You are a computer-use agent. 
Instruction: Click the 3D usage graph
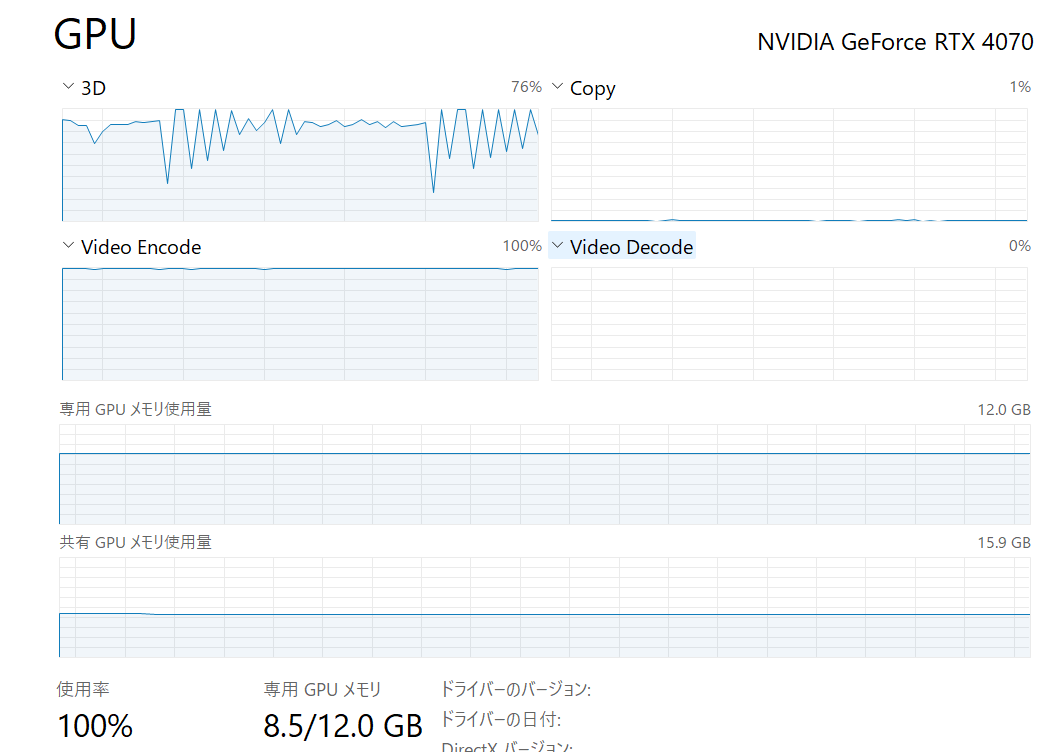point(300,164)
